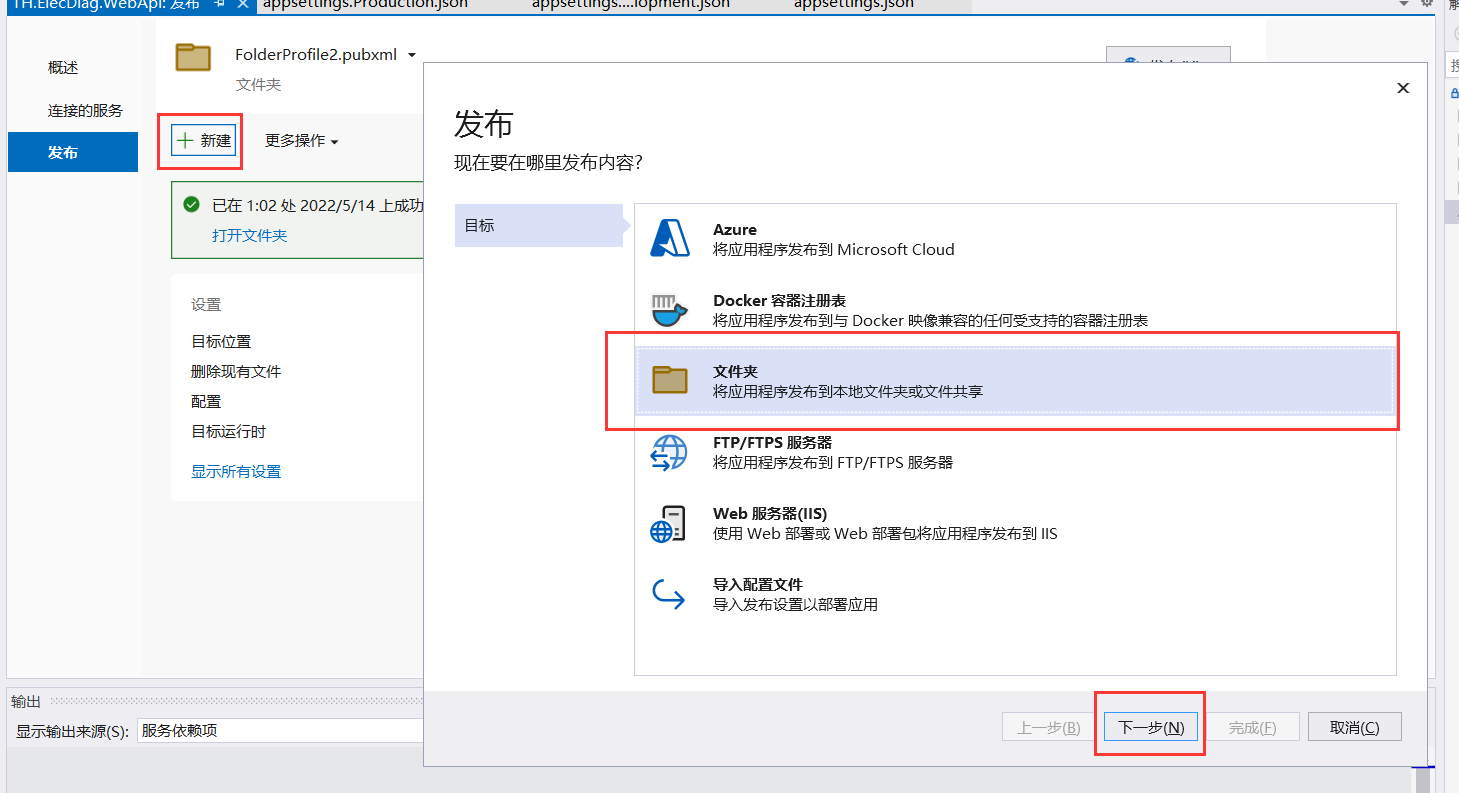Switch to the appsettings.Production.json editor tab
Screen dimensions: 1459x793
click(x=365, y=5)
